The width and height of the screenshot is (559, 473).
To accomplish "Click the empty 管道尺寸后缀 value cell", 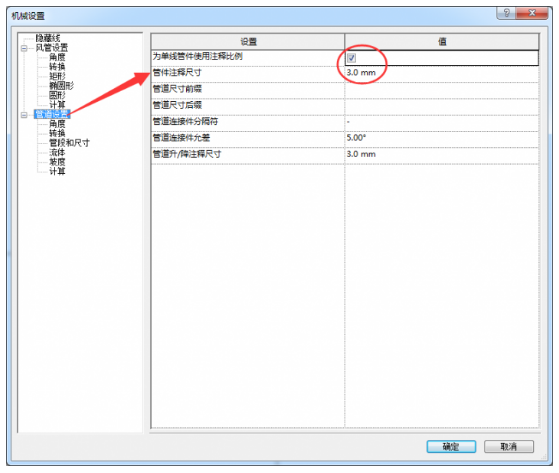I will [442, 107].
